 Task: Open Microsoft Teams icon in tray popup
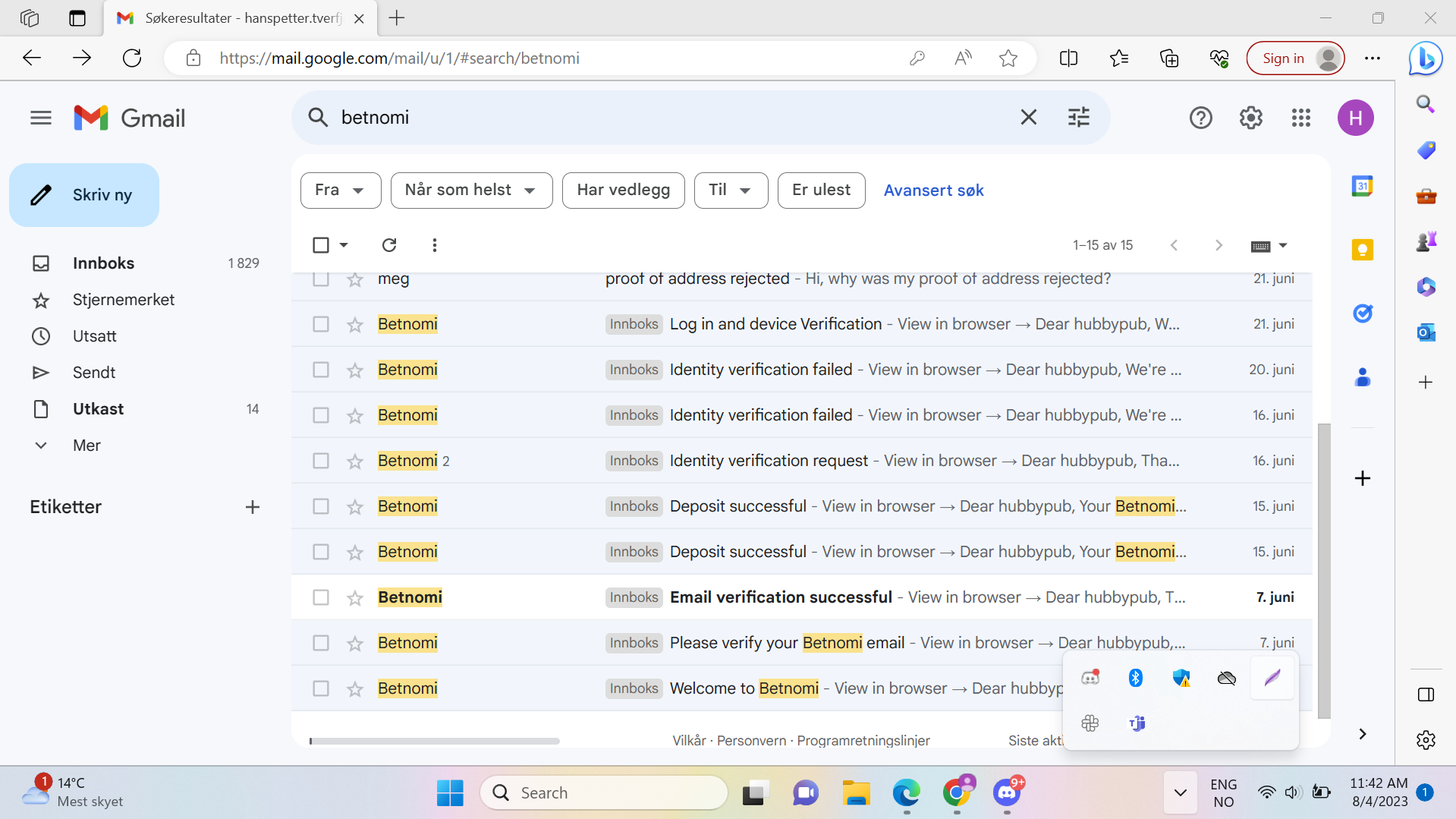tap(1136, 723)
